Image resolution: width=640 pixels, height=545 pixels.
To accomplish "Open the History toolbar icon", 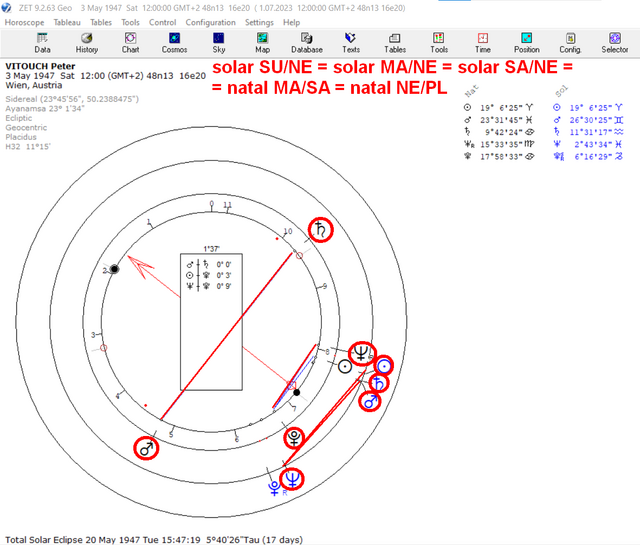I will [x=87, y=43].
